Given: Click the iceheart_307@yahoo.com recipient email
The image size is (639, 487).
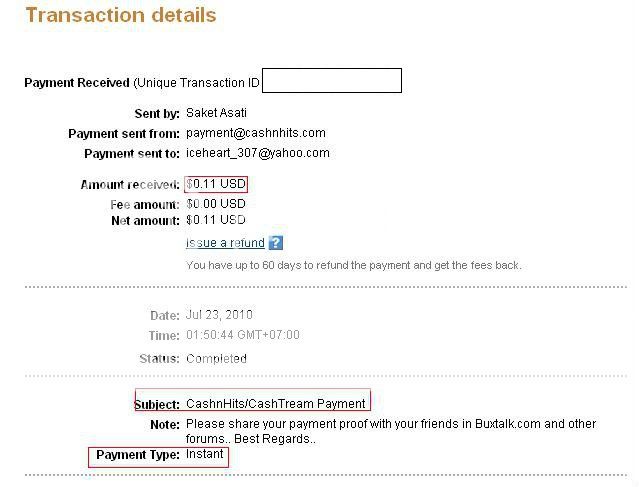Looking at the screenshot, I should click(258, 153).
